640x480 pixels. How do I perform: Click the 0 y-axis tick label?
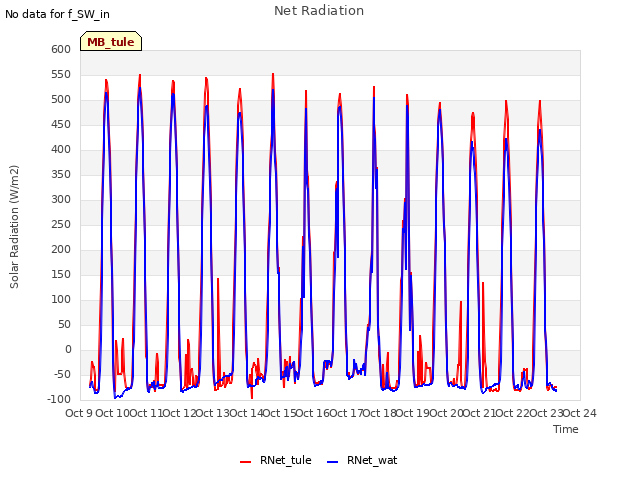[68, 349]
